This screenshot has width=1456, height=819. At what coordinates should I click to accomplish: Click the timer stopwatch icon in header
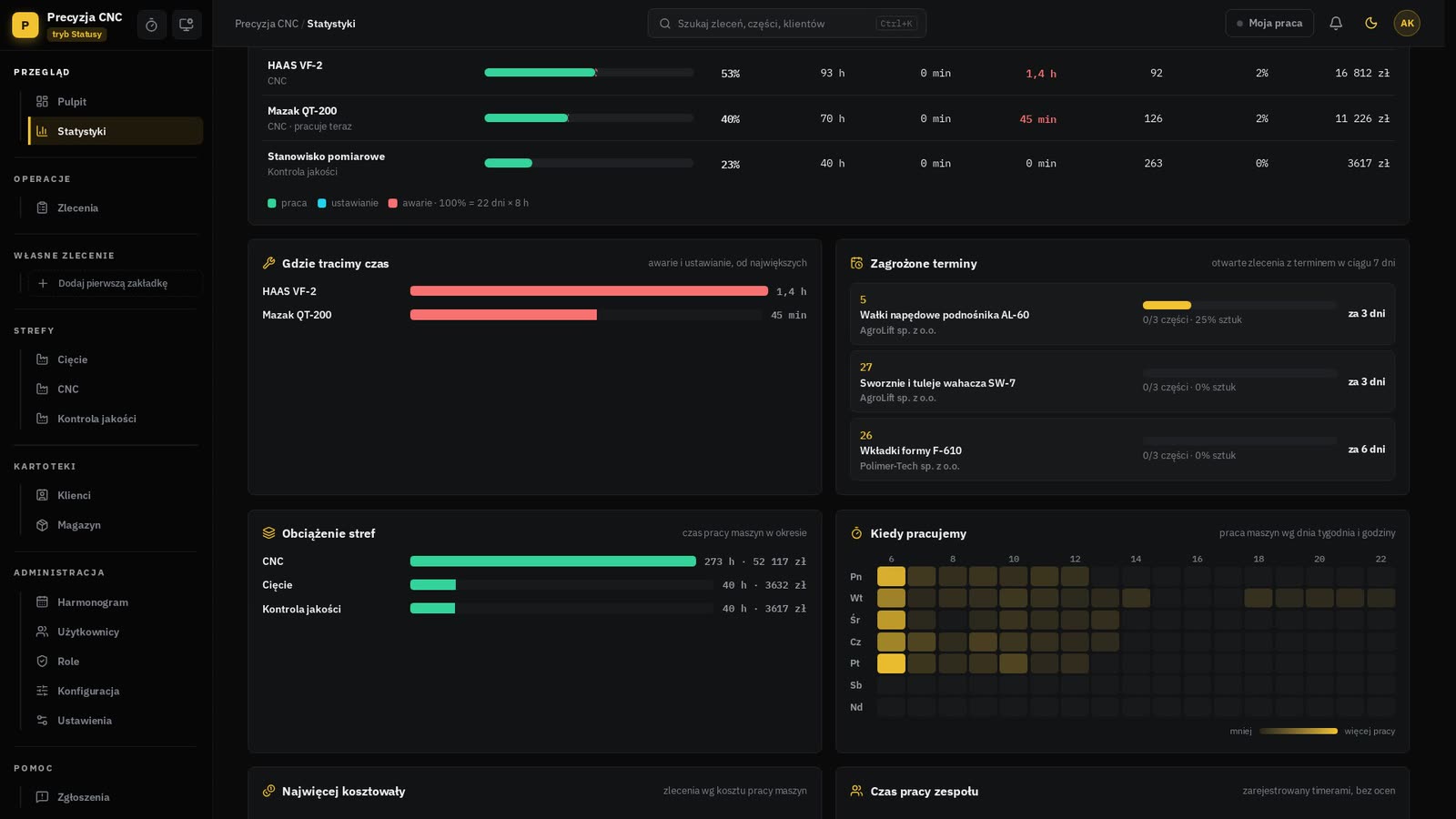click(x=151, y=25)
